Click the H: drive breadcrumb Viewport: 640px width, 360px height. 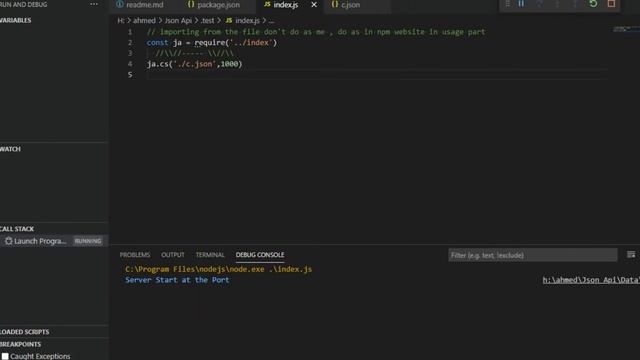120,20
